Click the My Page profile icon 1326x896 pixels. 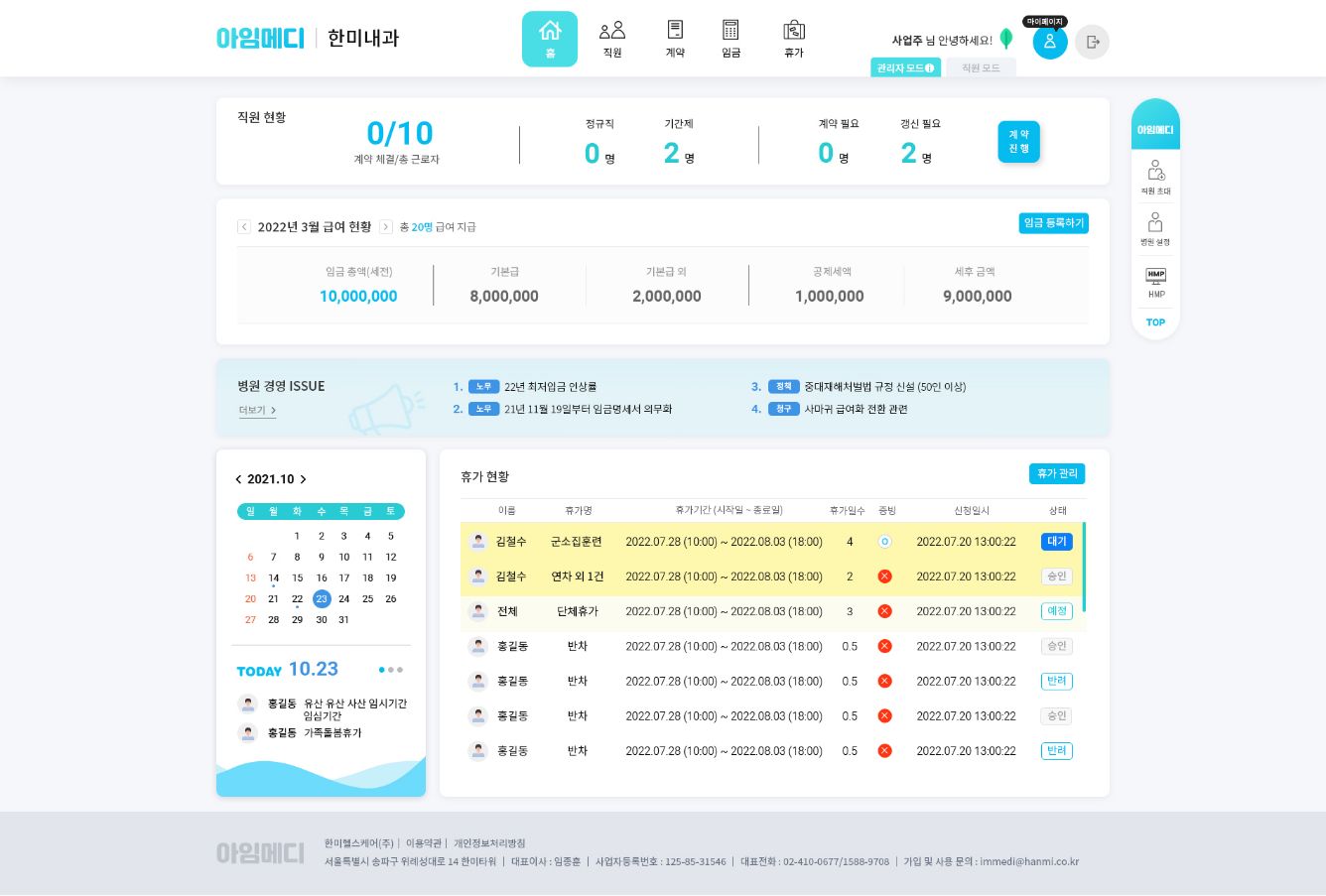[1049, 42]
